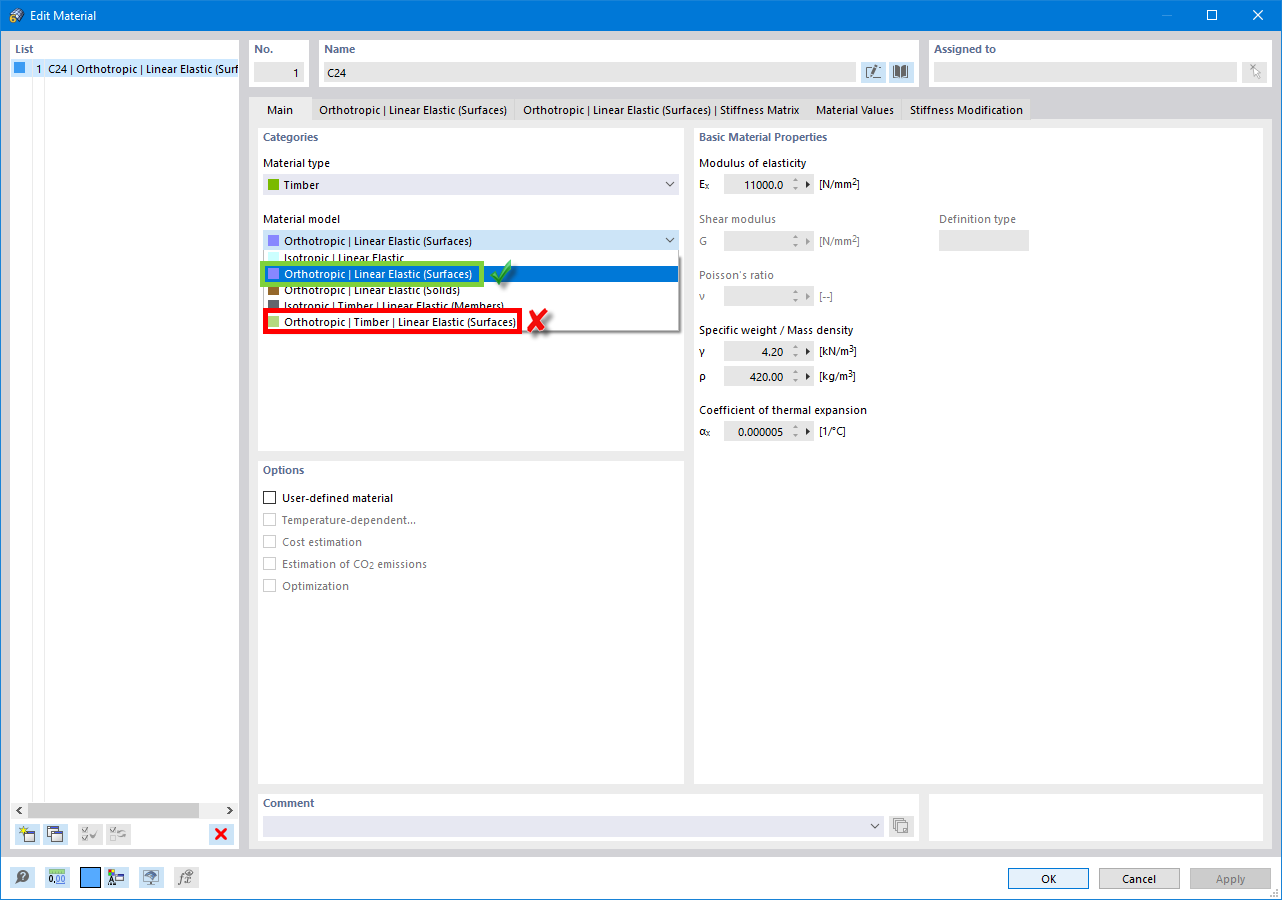Click the copy material icon below the list
This screenshot has height=900, width=1282.
coord(54,834)
